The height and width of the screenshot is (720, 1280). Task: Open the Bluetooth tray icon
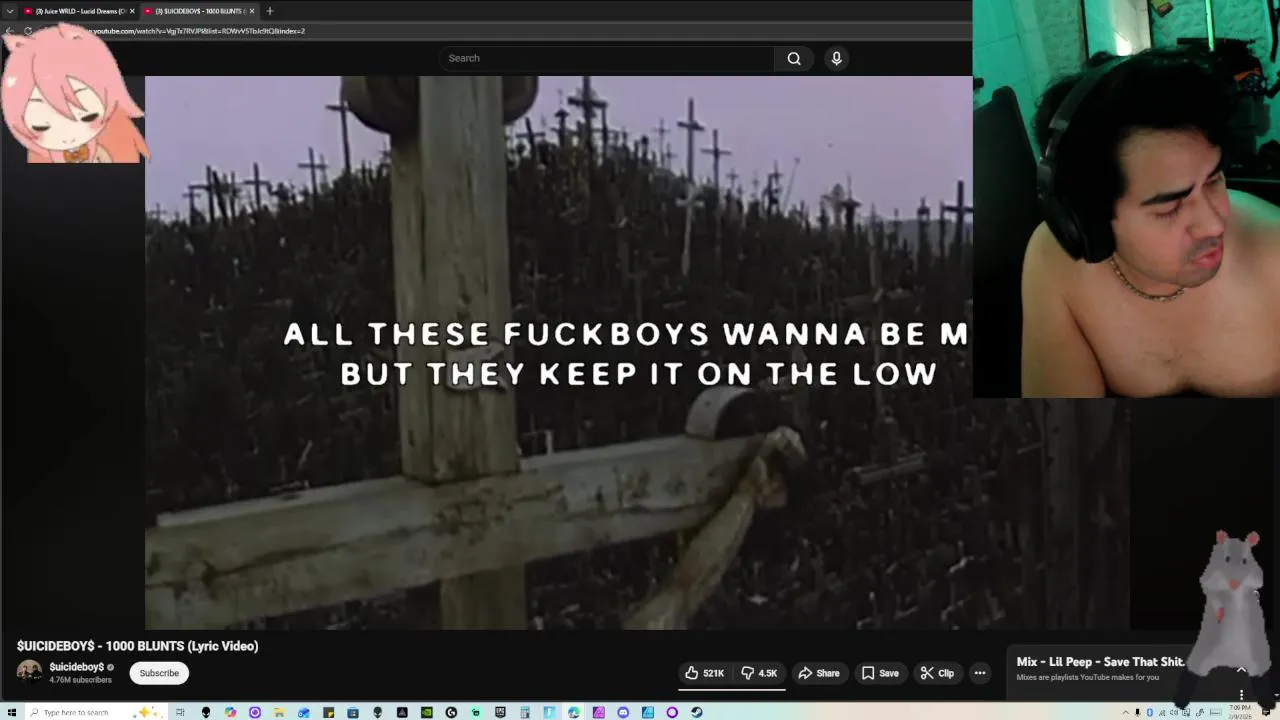1150,712
